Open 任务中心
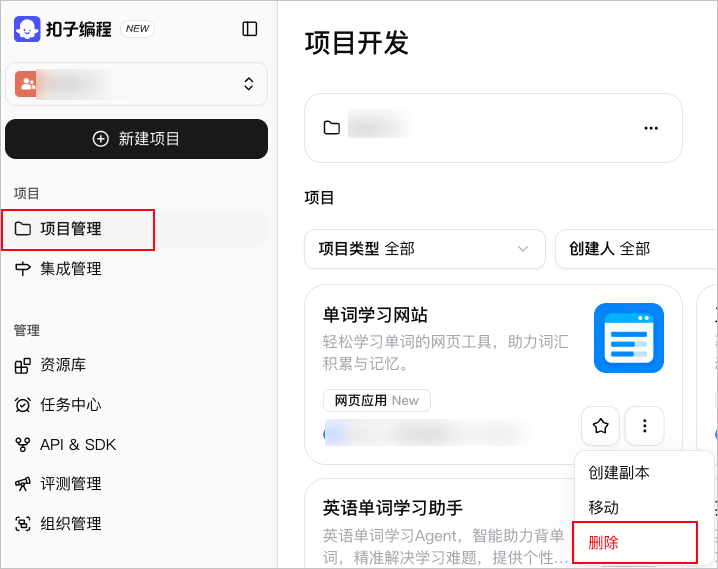The height and width of the screenshot is (569, 718). (136, 405)
